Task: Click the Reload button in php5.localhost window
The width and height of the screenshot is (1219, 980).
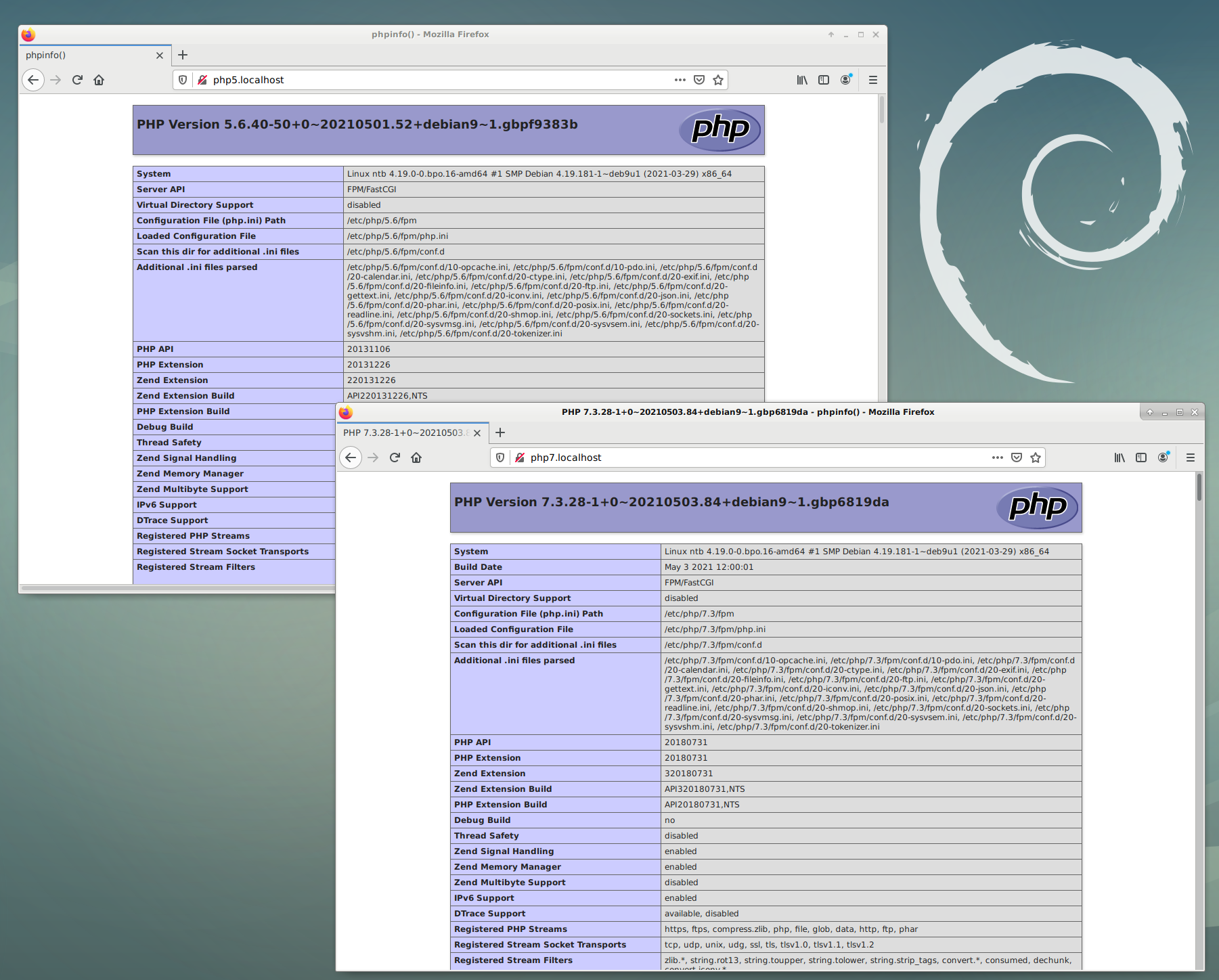Action: click(77, 80)
